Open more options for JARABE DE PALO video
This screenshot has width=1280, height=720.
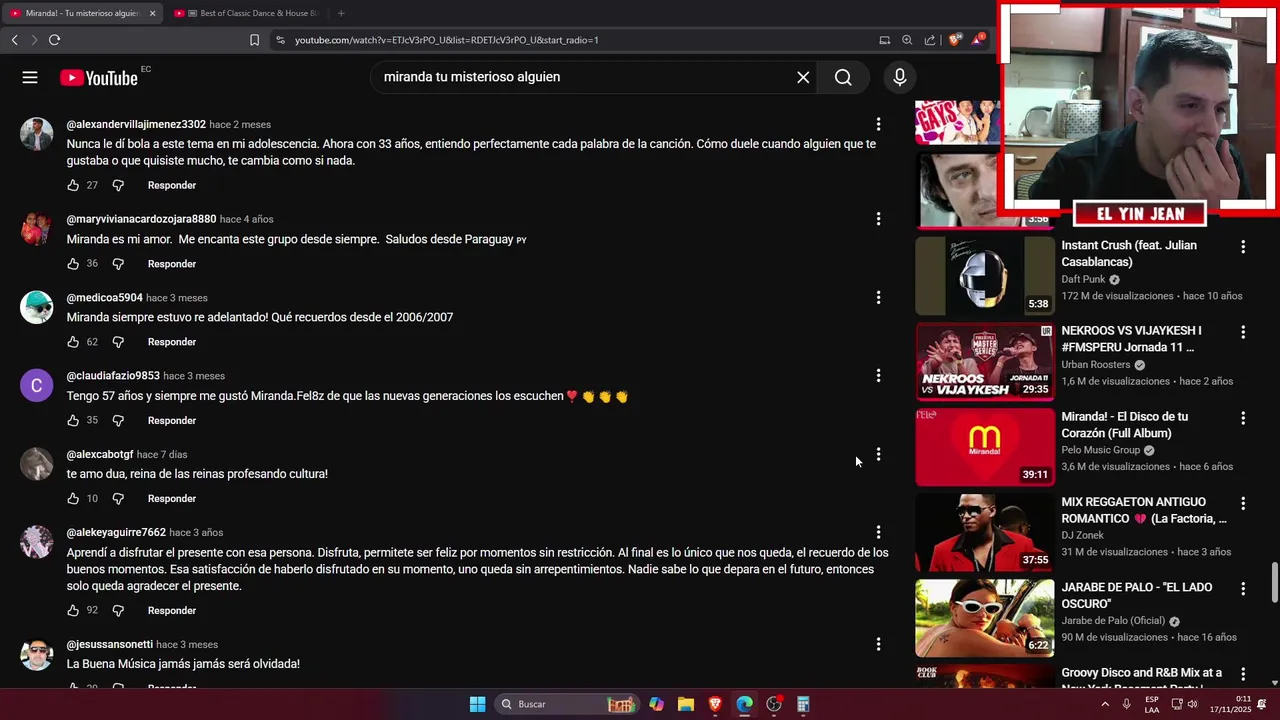1243,589
